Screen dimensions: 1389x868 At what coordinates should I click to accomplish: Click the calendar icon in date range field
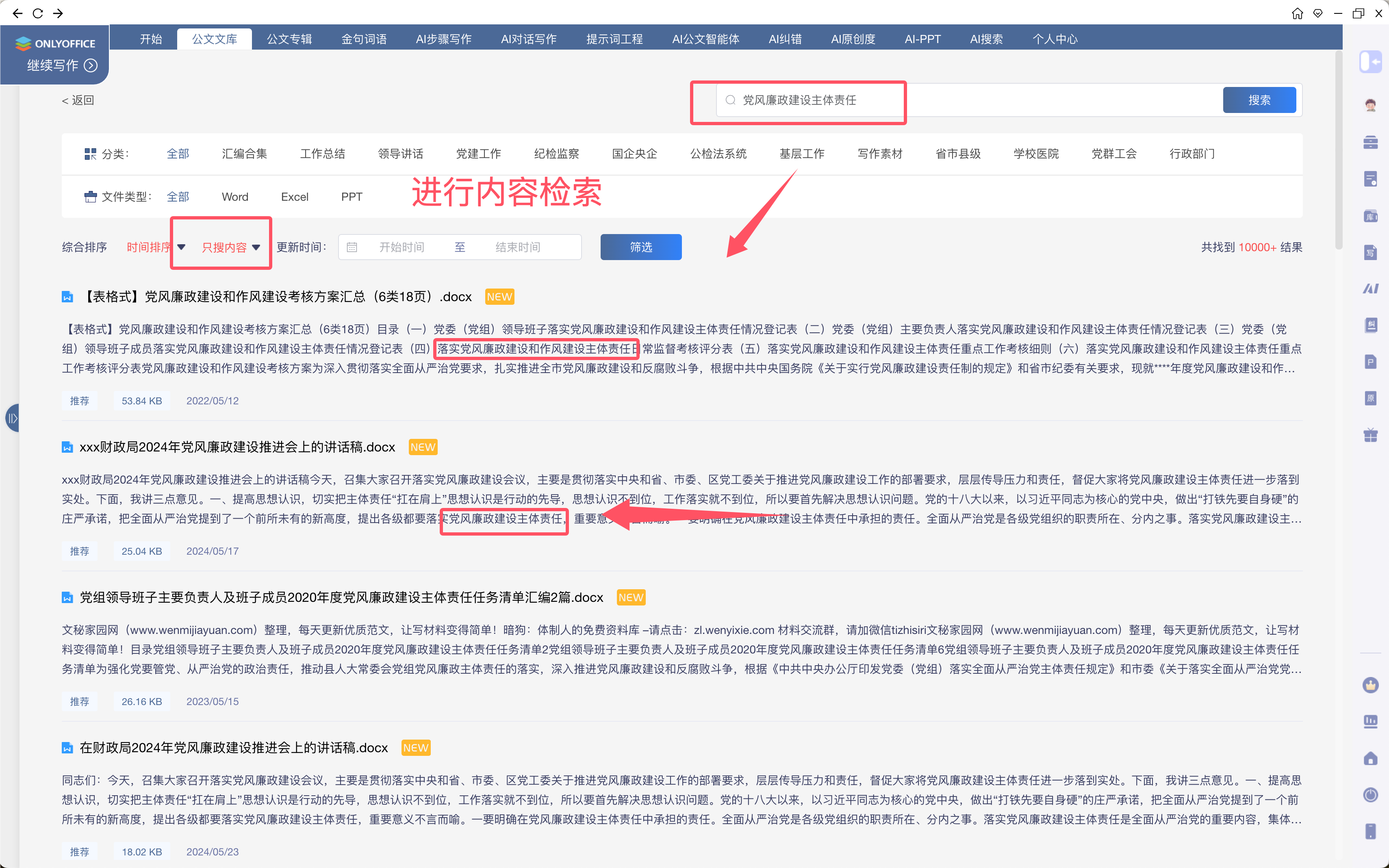pyautogui.click(x=352, y=247)
